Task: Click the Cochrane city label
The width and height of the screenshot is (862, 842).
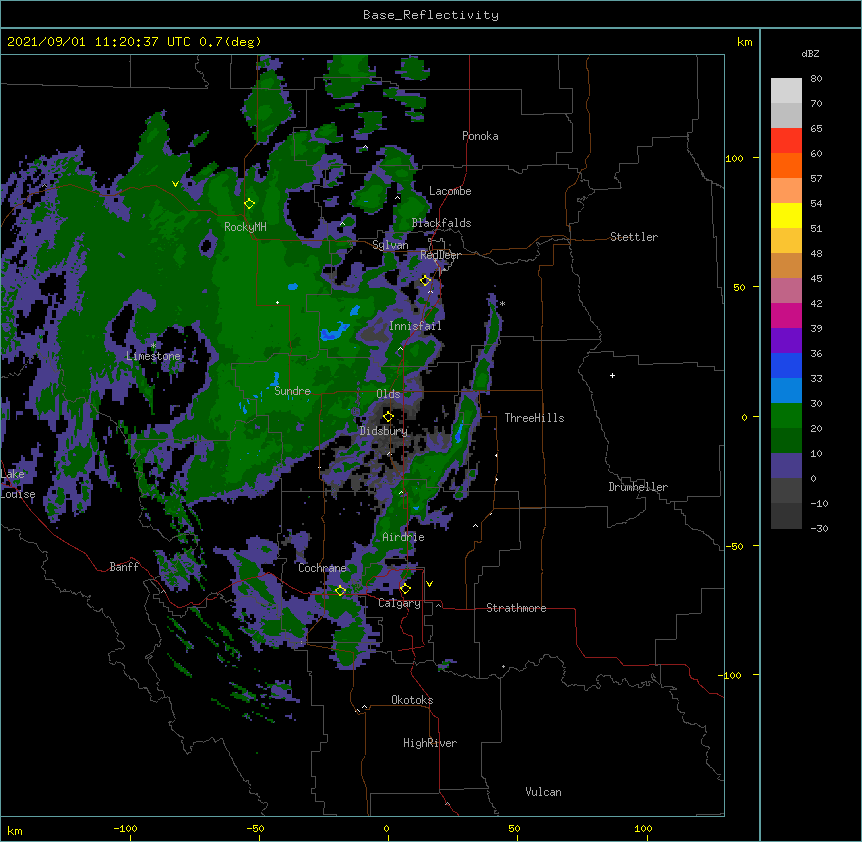Action: pyautogui.click(x=322, y=568)
